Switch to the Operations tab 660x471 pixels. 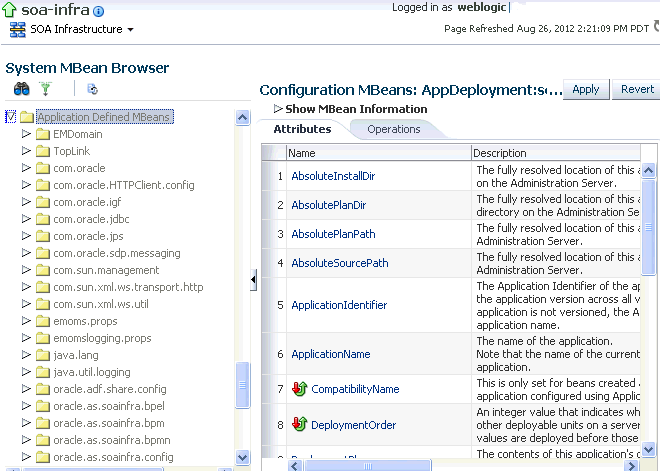coord(394,129)
